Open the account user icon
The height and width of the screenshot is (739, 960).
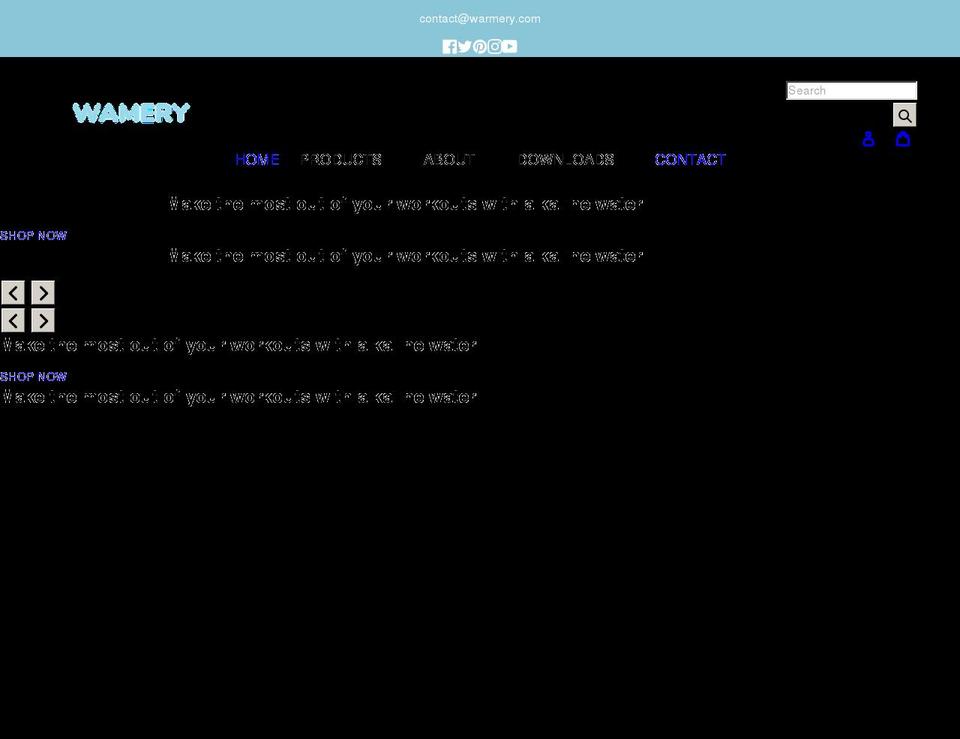tap(868, 139)
